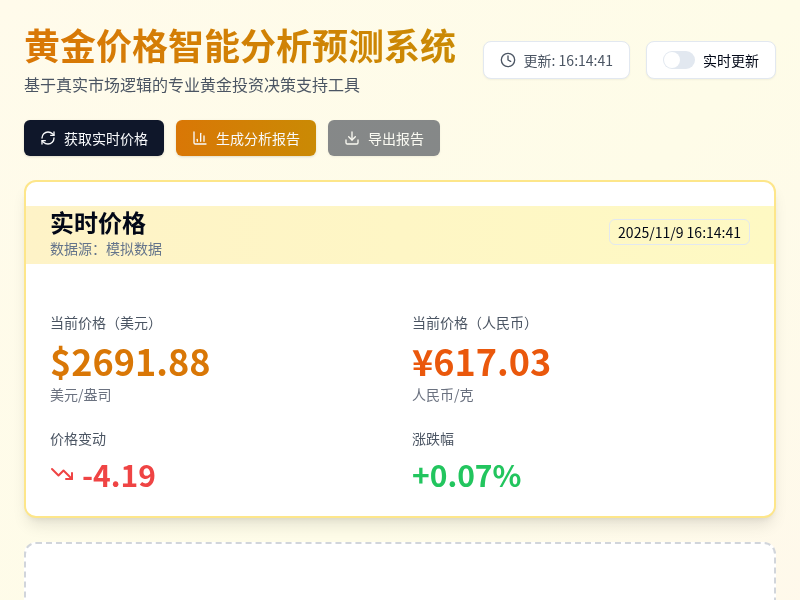Click the download icon on 导出报告 button
The height and width of the screenshot is (600, 800).
coord(352,138)
